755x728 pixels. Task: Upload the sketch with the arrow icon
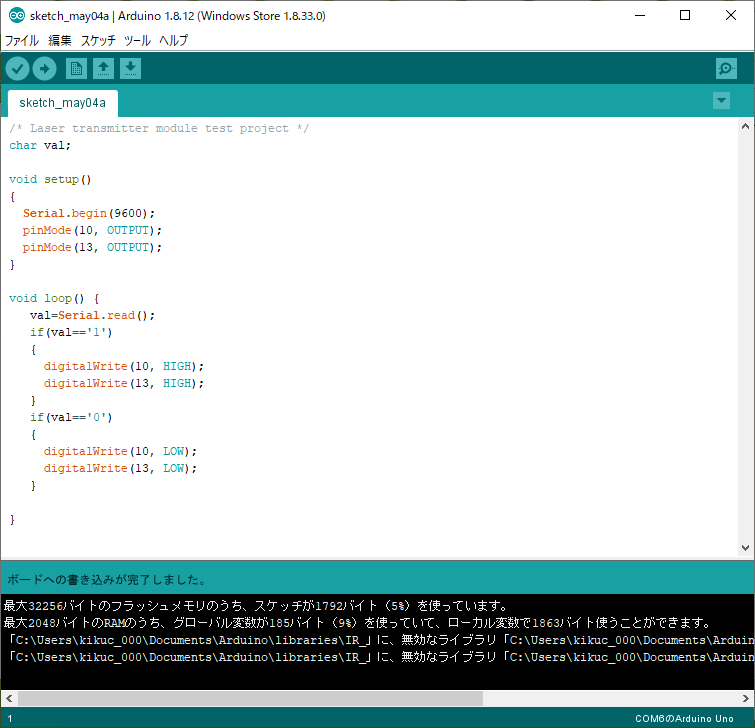tap(45, 68)
